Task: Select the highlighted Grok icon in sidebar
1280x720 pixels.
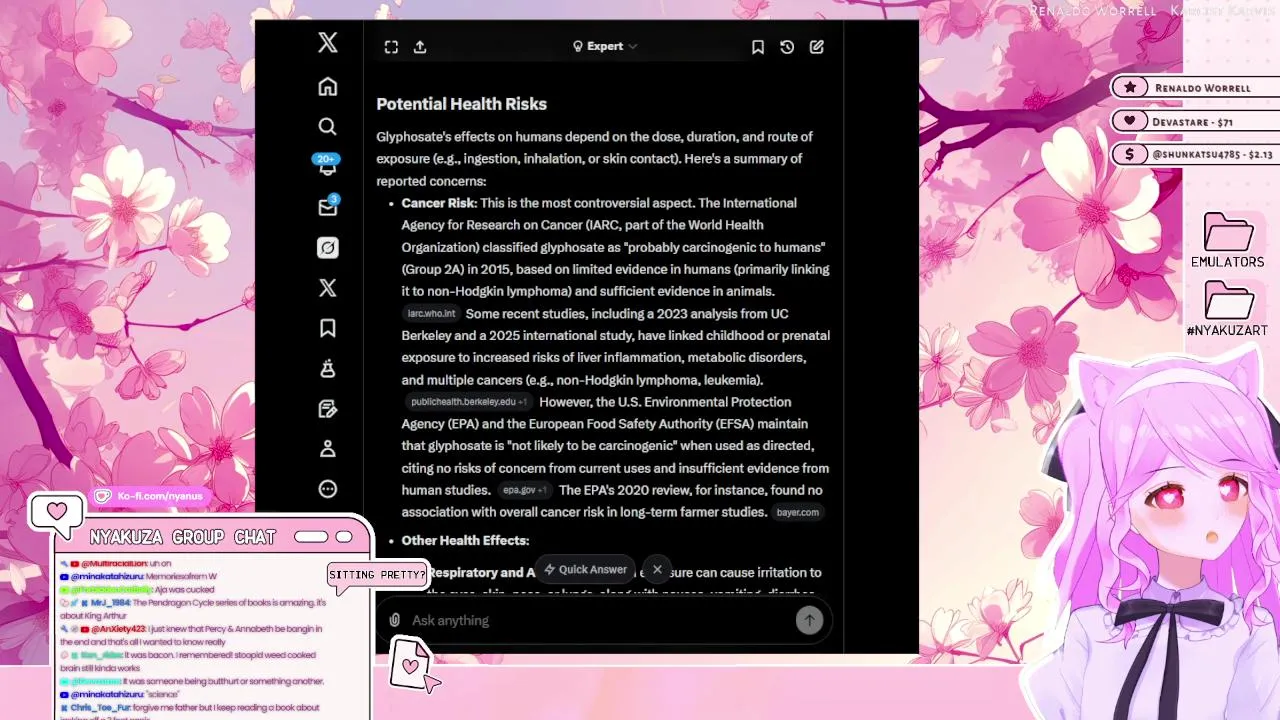Action: (x=327, y=247)
